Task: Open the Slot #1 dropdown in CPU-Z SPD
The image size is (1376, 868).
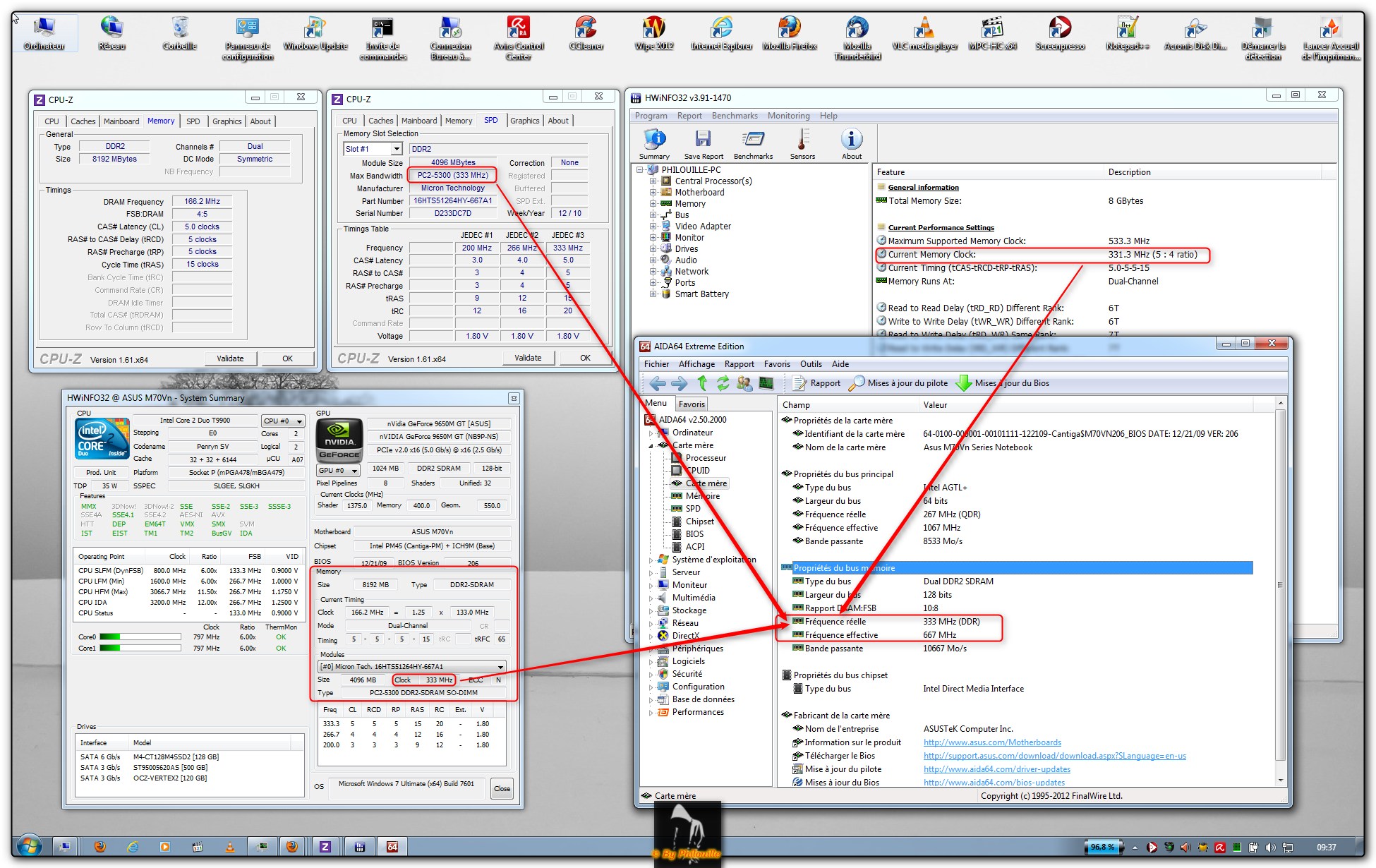Action: (x=397, y=149)
